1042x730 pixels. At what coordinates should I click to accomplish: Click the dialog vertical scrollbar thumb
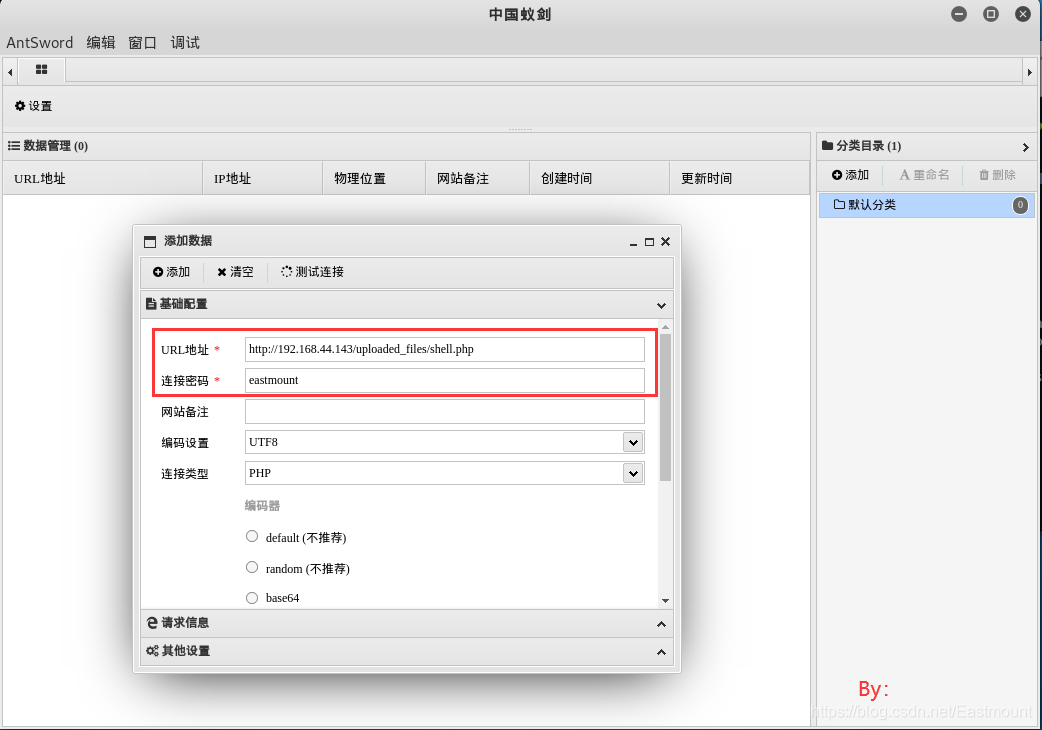665,407
